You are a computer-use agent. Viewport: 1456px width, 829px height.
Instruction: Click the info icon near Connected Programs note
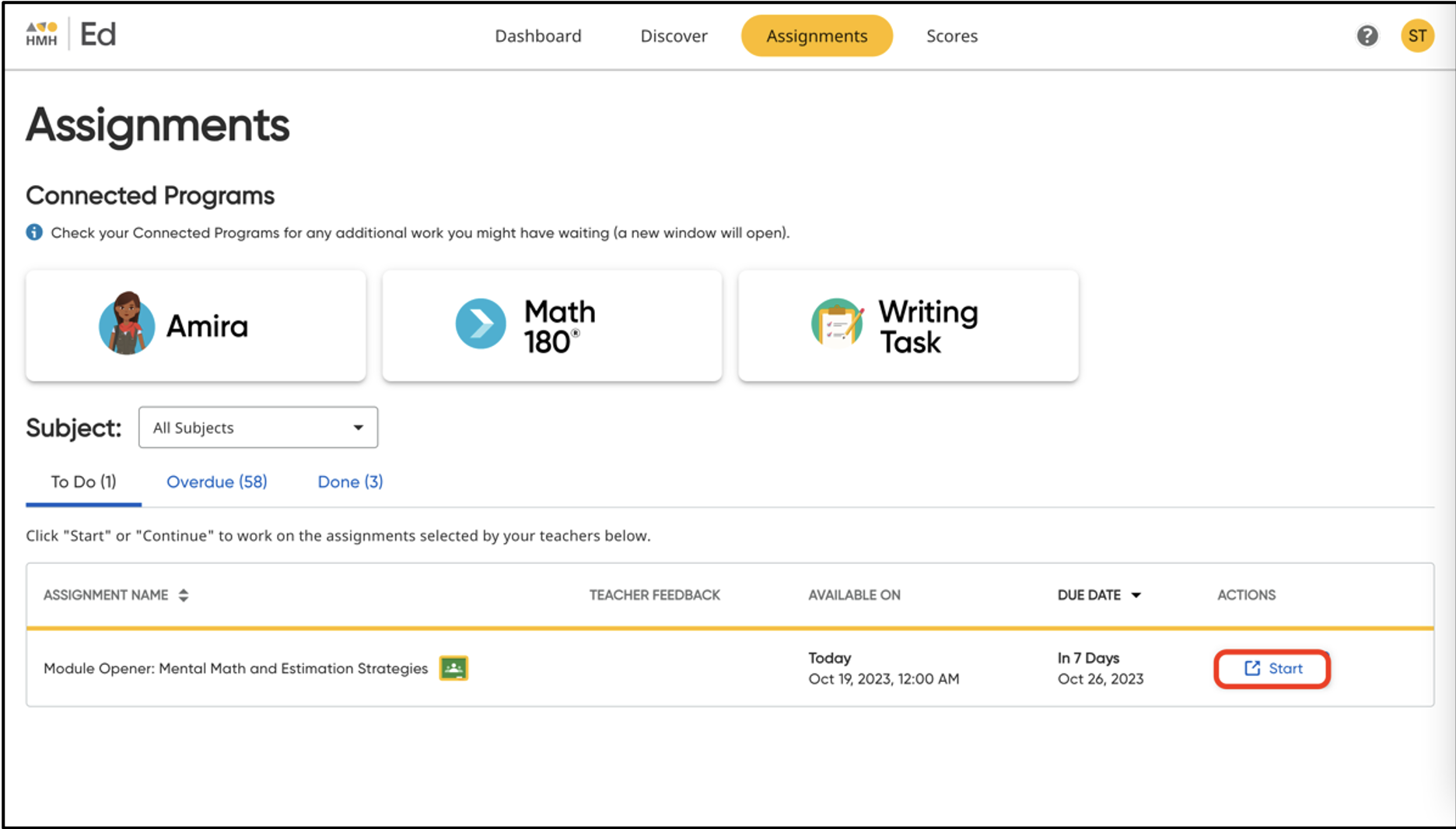34,233
